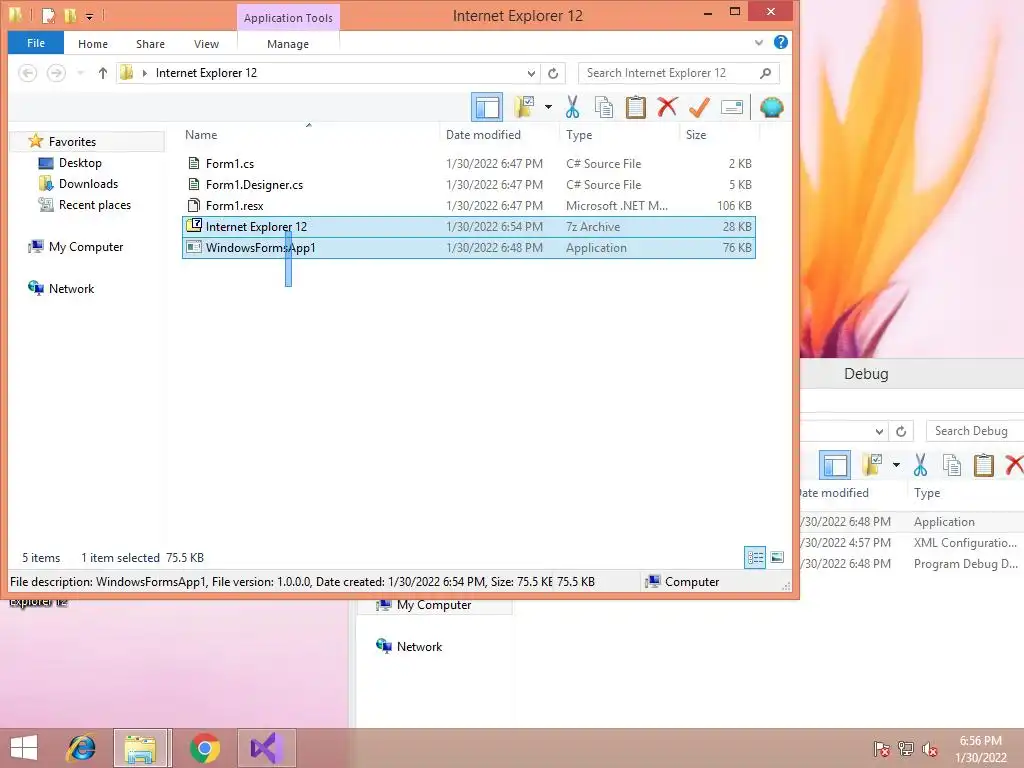This screenshot has height=768, width=1024.
Task: Switch to the View ribbon tab
Action: 206,44
